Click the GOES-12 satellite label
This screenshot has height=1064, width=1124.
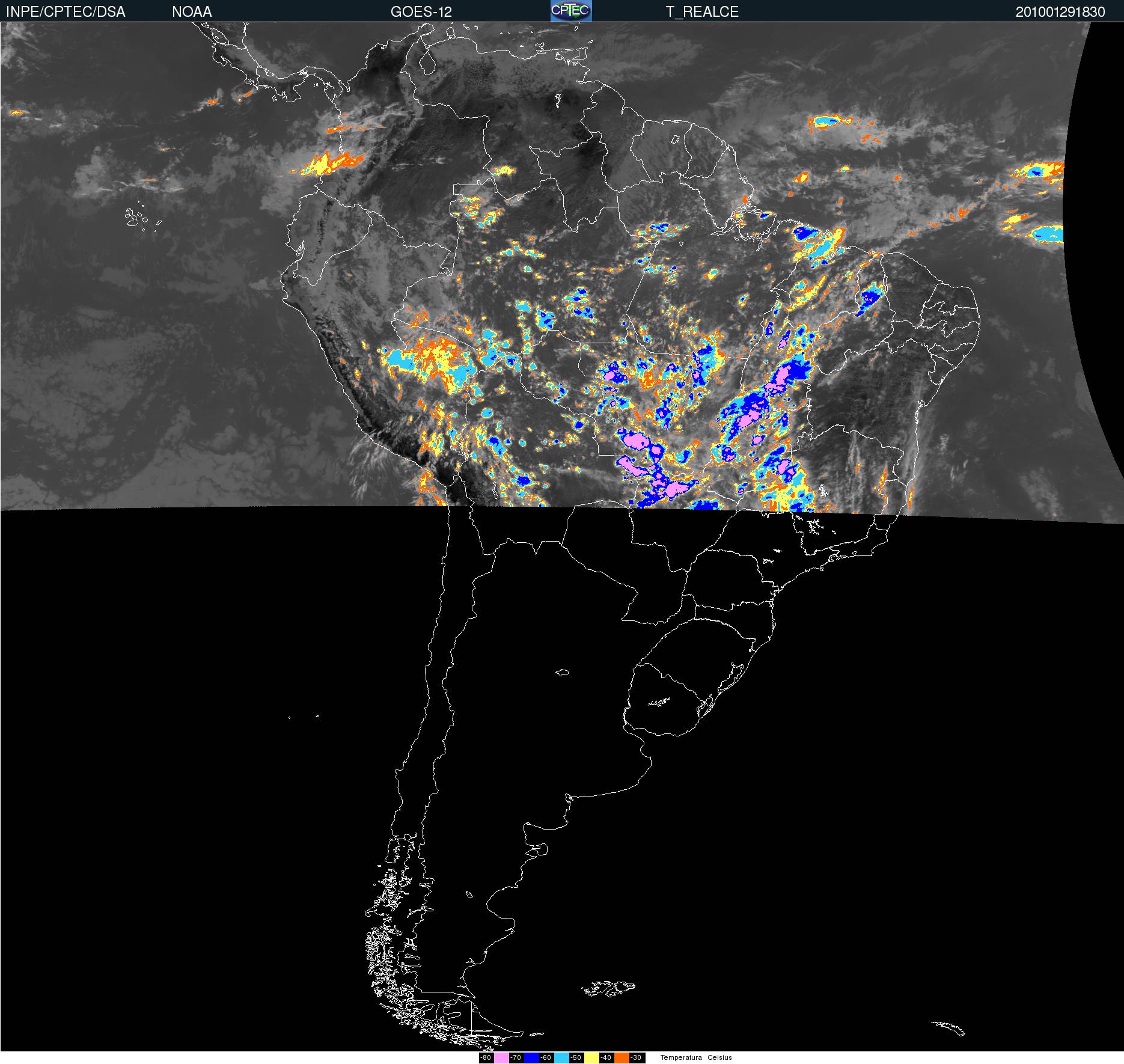click(421, 11)
